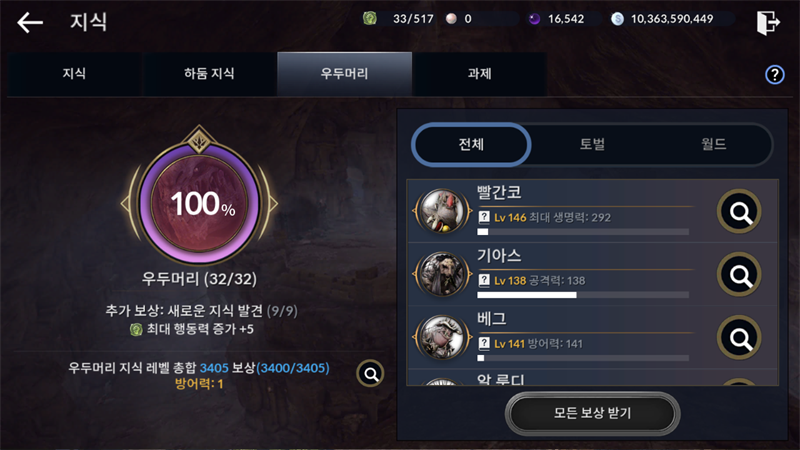This screenshot has width=800, height=450.
Task: Tap the 100% 우두머리 completion emblem
Action: 199,203
